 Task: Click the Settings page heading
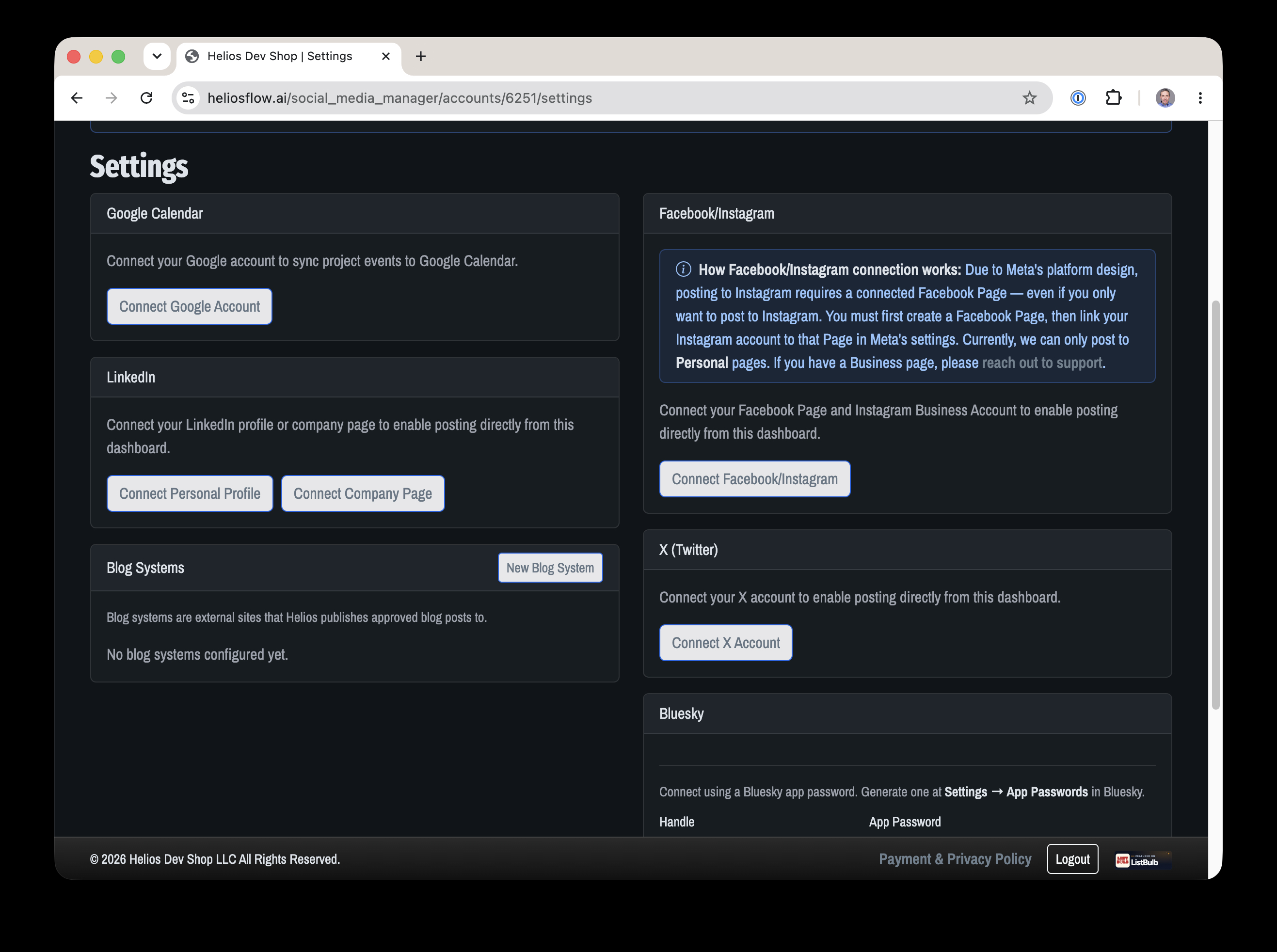(139, 167)
